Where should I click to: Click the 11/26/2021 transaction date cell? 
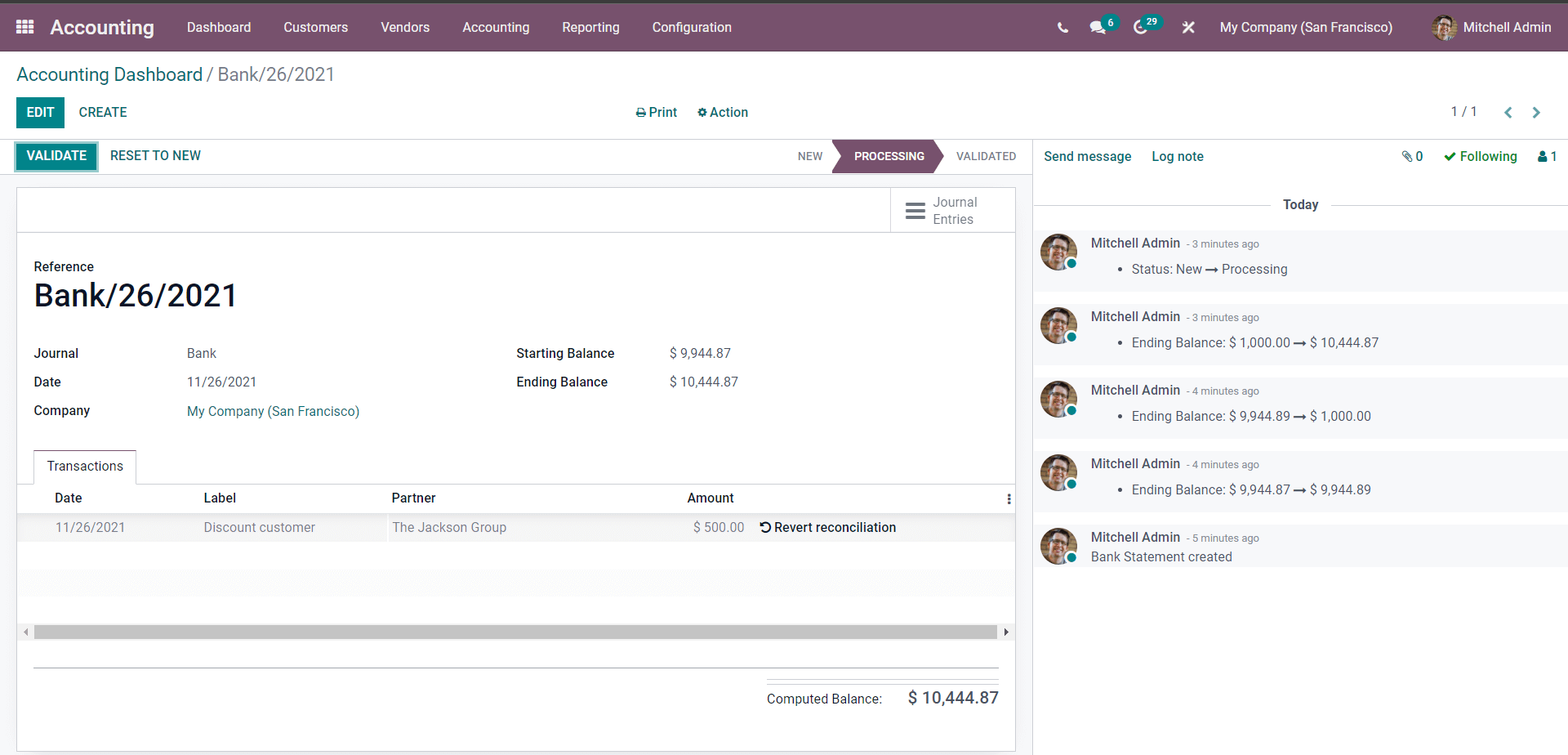coord(90,528)
